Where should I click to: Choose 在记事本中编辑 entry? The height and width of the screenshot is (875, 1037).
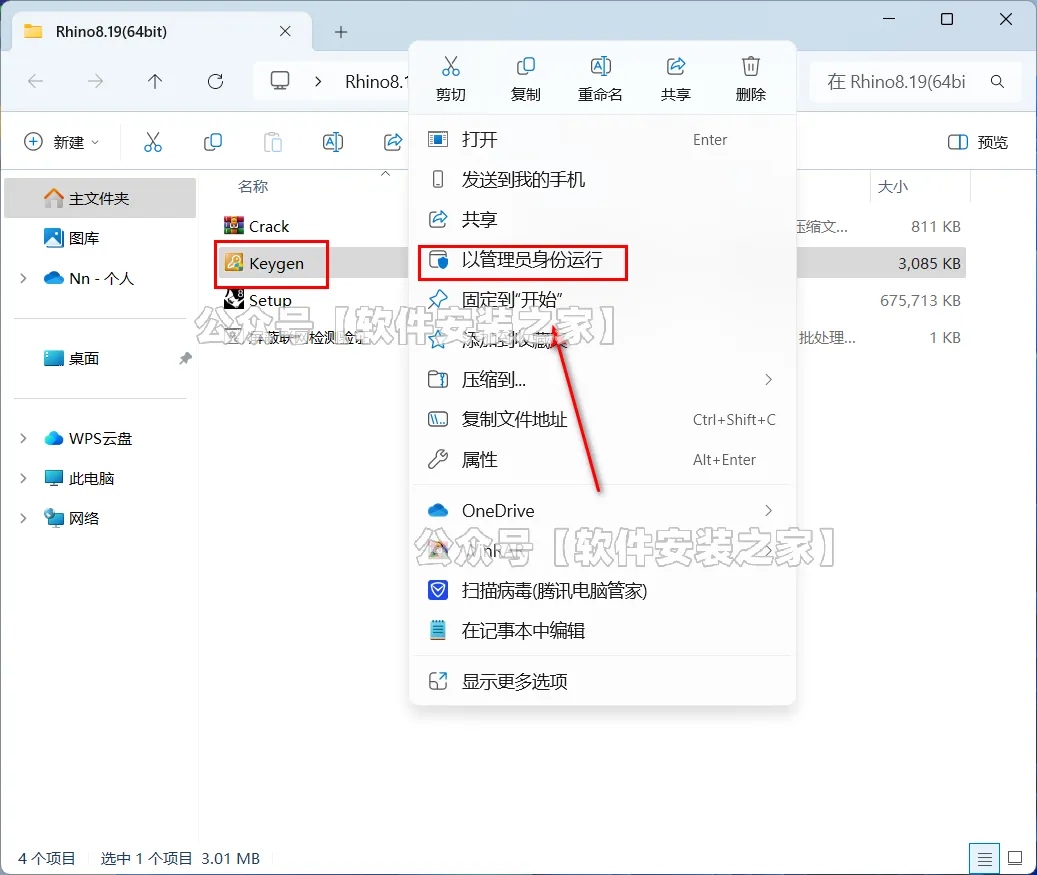point(602,630)
